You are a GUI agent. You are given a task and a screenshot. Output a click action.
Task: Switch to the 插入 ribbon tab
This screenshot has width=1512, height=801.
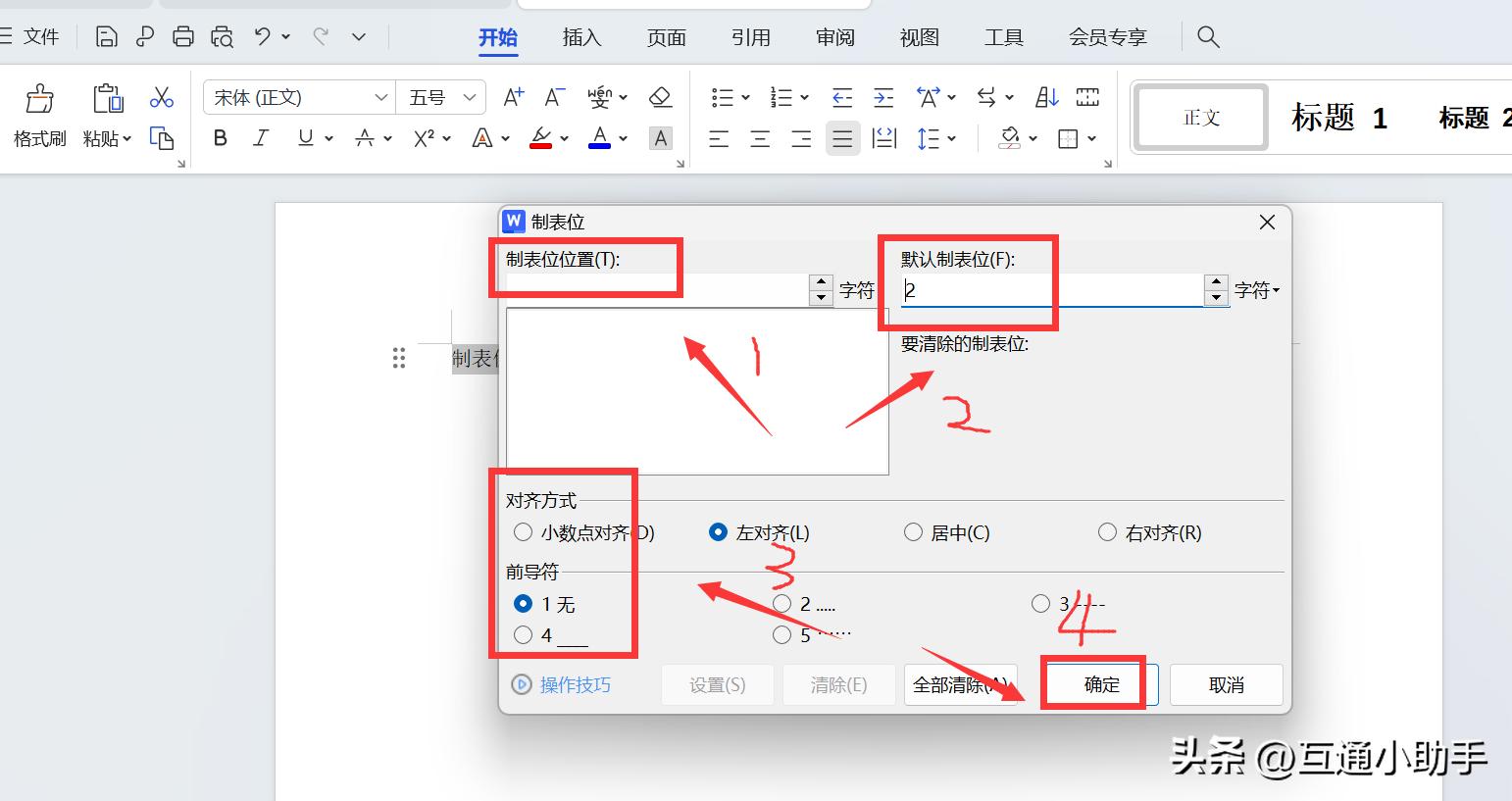click(x=581, y=37)
